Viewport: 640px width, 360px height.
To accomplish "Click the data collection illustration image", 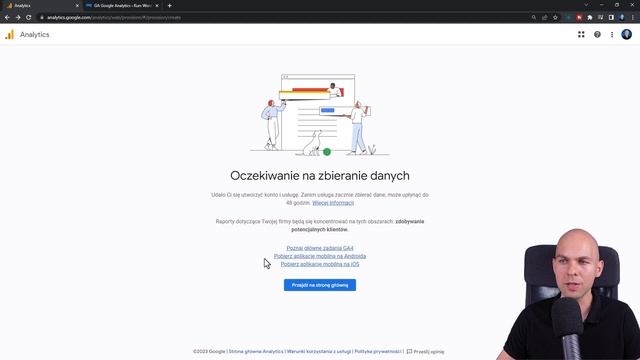I will 320,115.
